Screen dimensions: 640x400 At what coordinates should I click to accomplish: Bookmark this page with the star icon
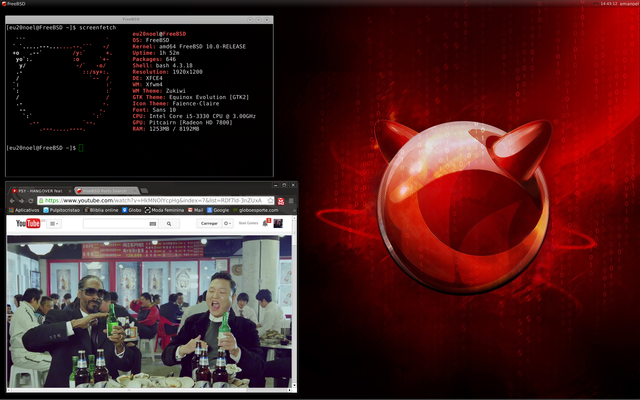[x=270, y=200]
